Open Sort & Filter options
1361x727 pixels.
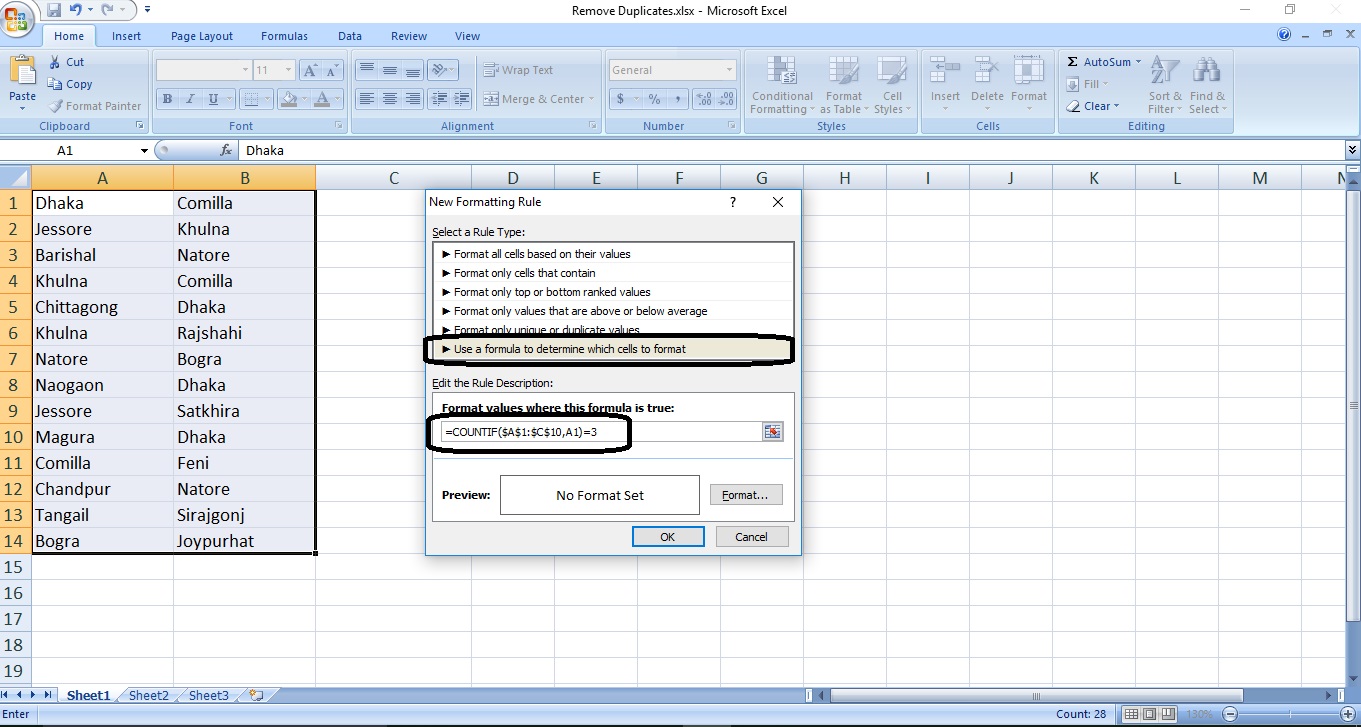1163,86
